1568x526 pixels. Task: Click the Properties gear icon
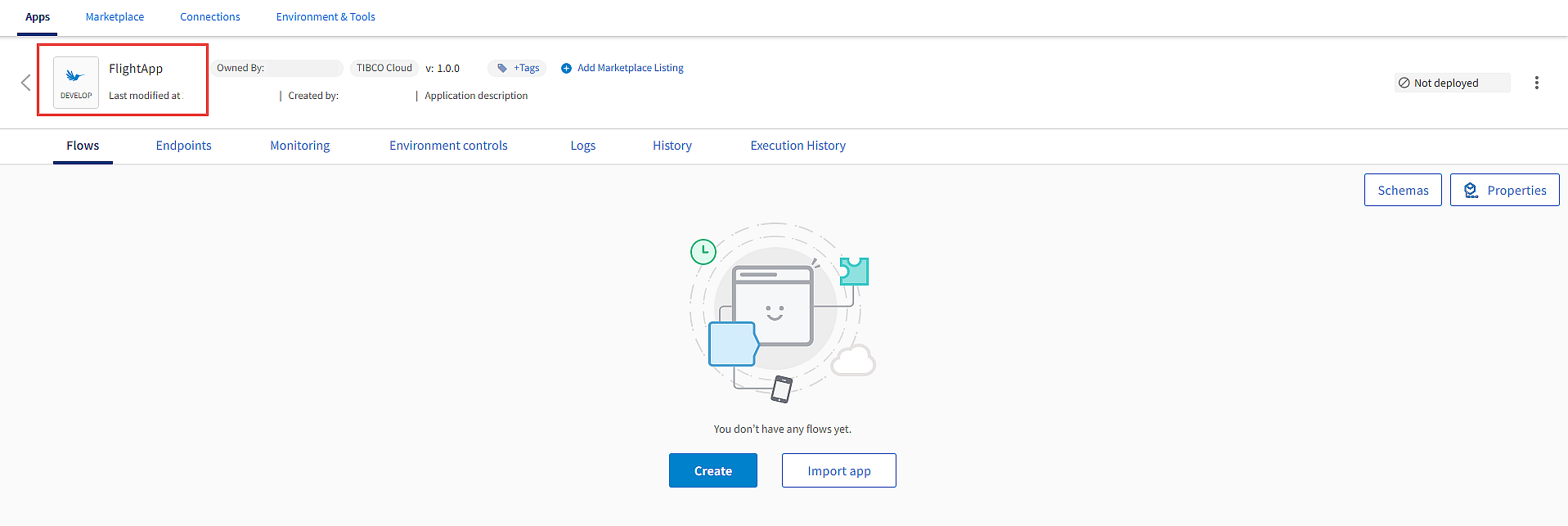click(x=1471, y=191)
